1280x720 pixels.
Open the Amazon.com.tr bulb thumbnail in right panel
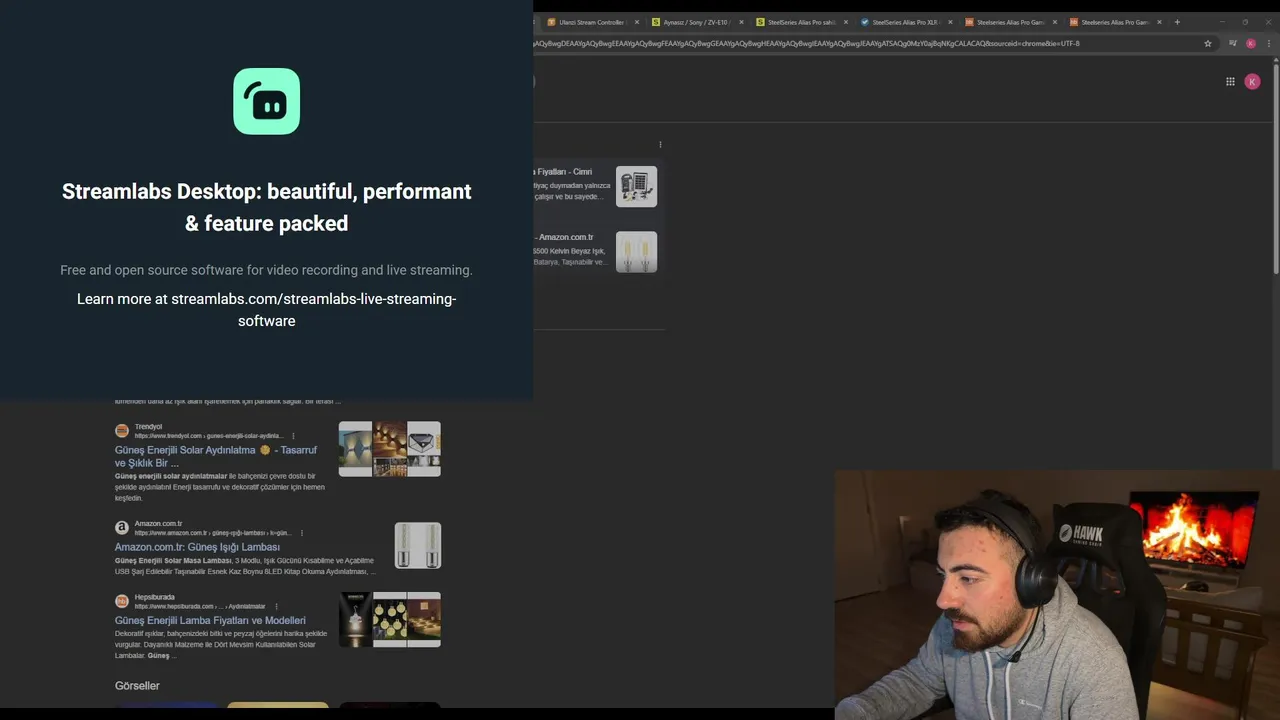tap(636, 252)
